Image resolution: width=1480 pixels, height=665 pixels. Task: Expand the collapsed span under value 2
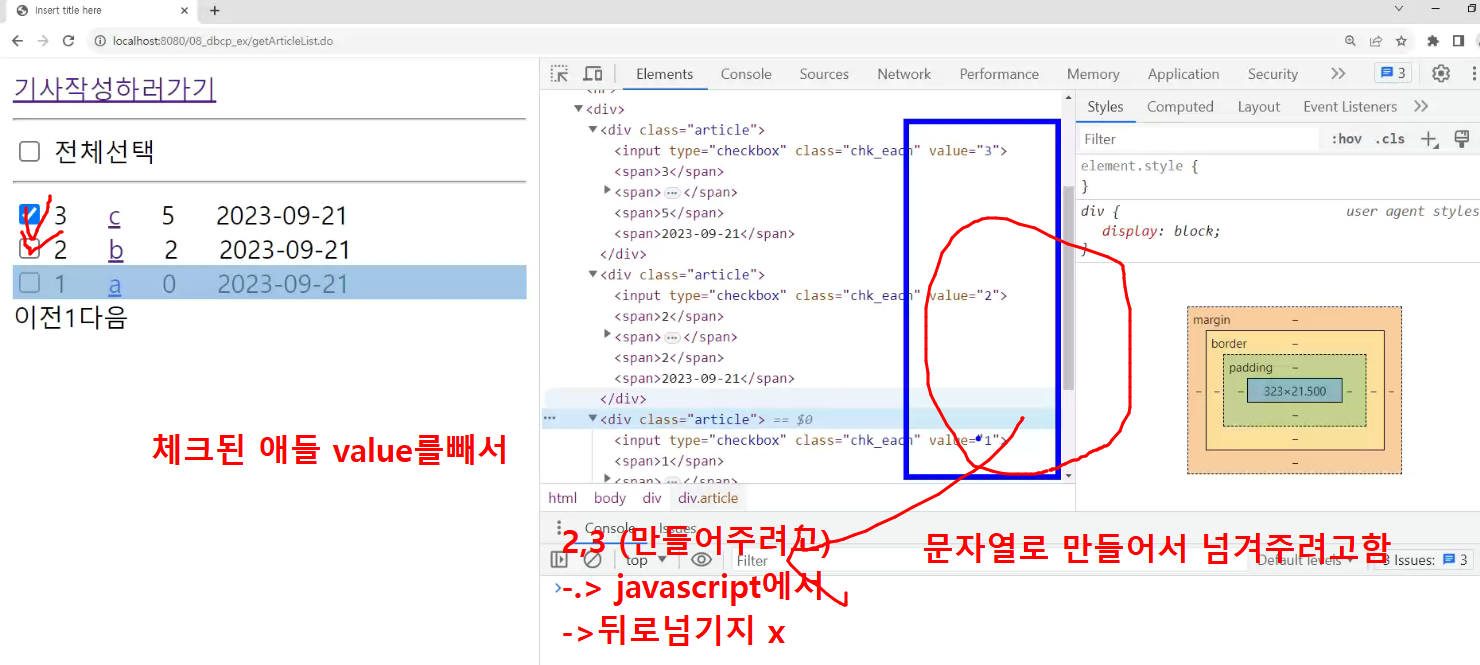(x=607, y=335)
